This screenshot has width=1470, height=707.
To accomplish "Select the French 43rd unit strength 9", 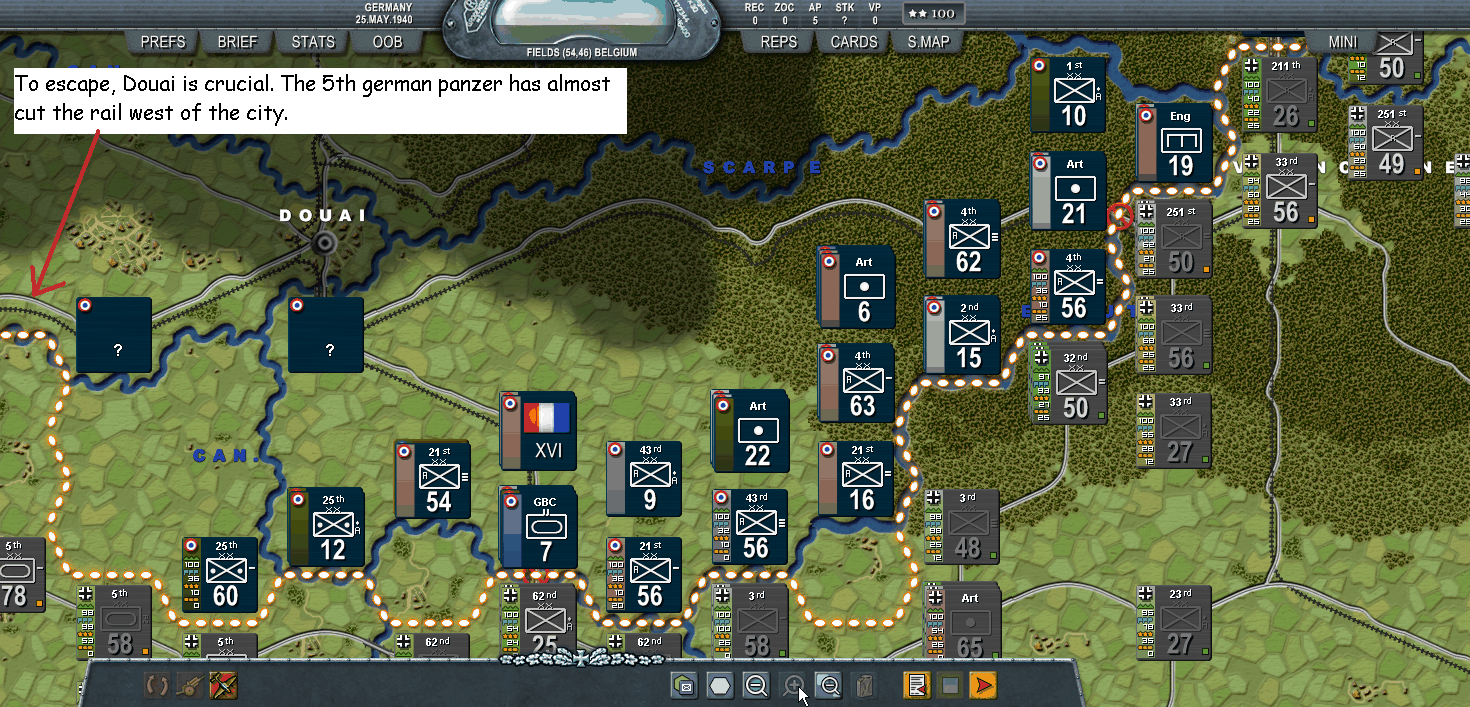I will click(645, 479).
